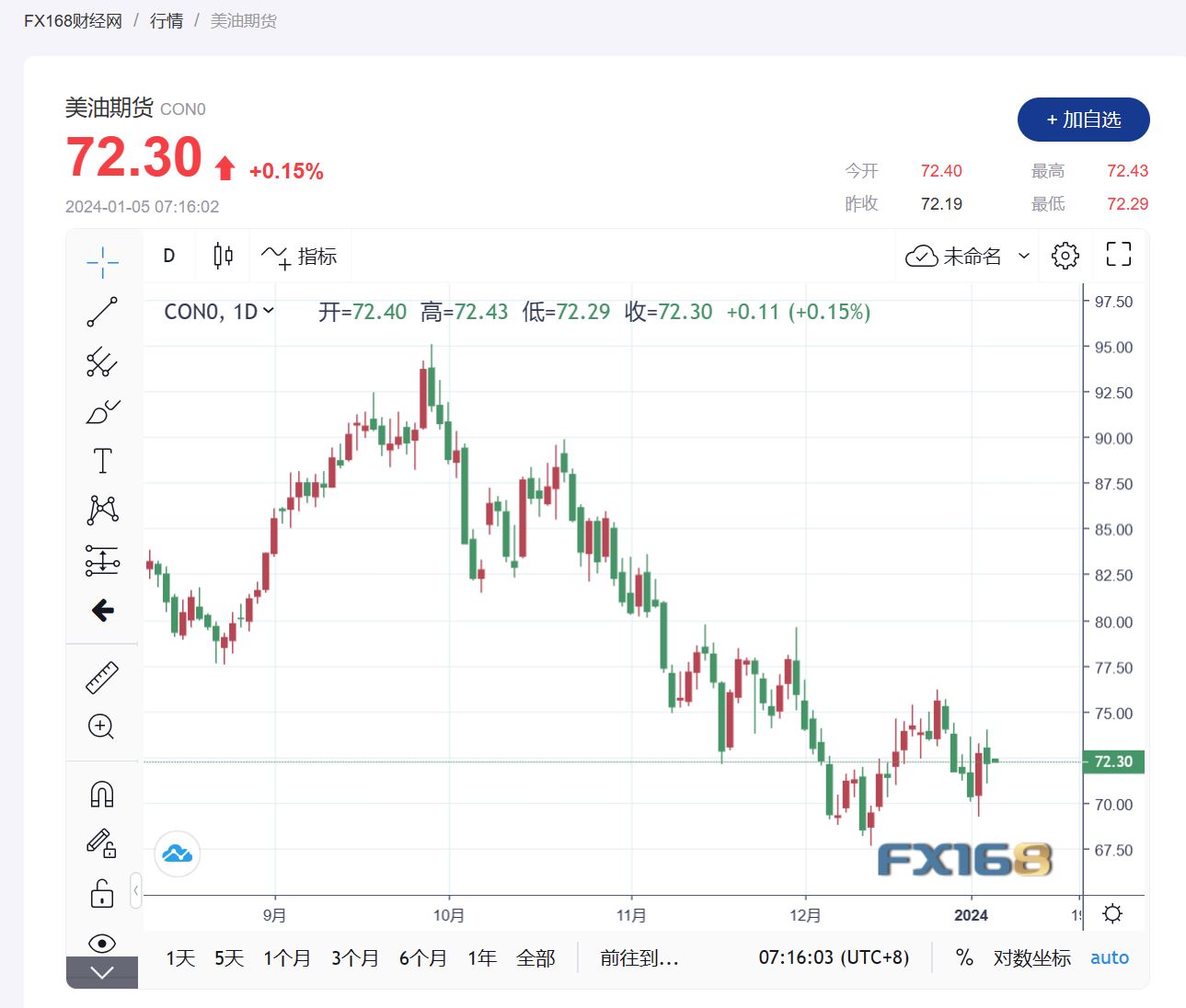This screenshot has width=1186, height=1008.
Task: Open the CON0, 1D symbol dropdown
Action: click(x=219, y=312)
